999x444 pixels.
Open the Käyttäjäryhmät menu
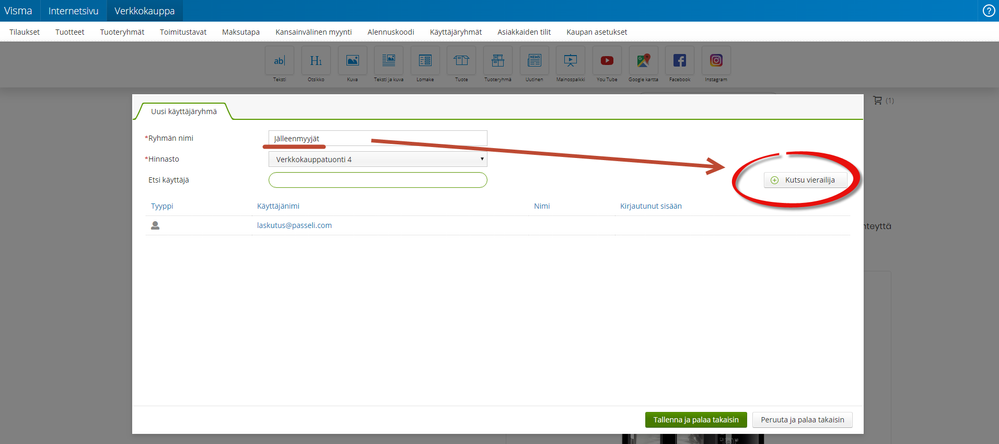tap(456, 32)
